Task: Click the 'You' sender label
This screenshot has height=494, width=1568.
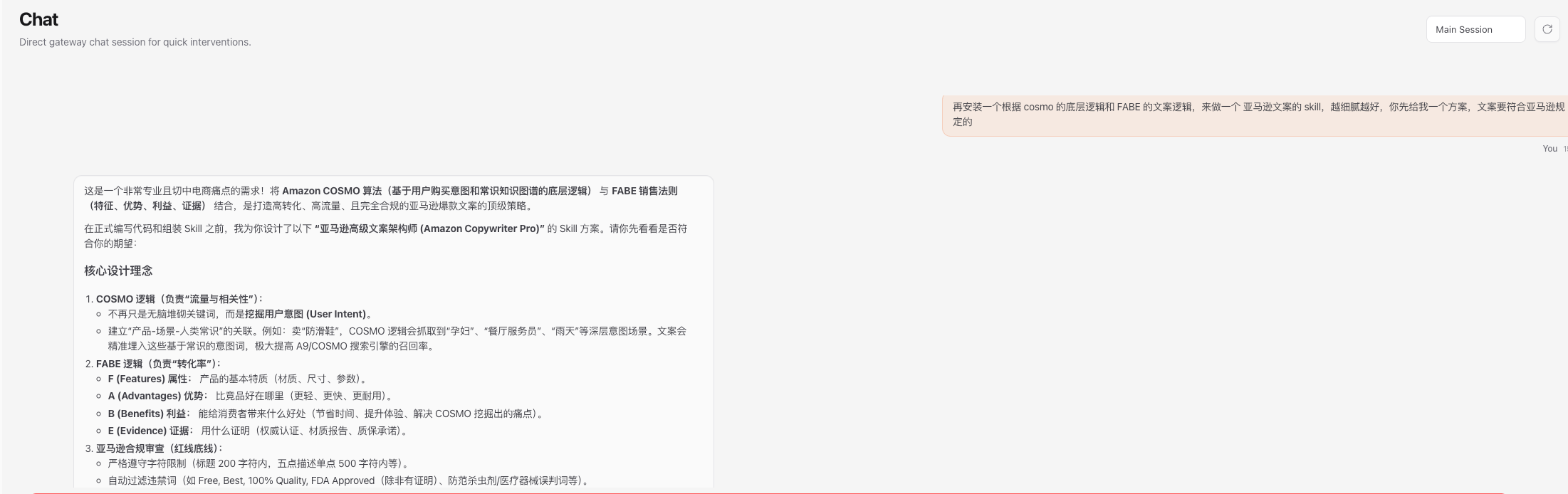Action: click(1549, 149)
